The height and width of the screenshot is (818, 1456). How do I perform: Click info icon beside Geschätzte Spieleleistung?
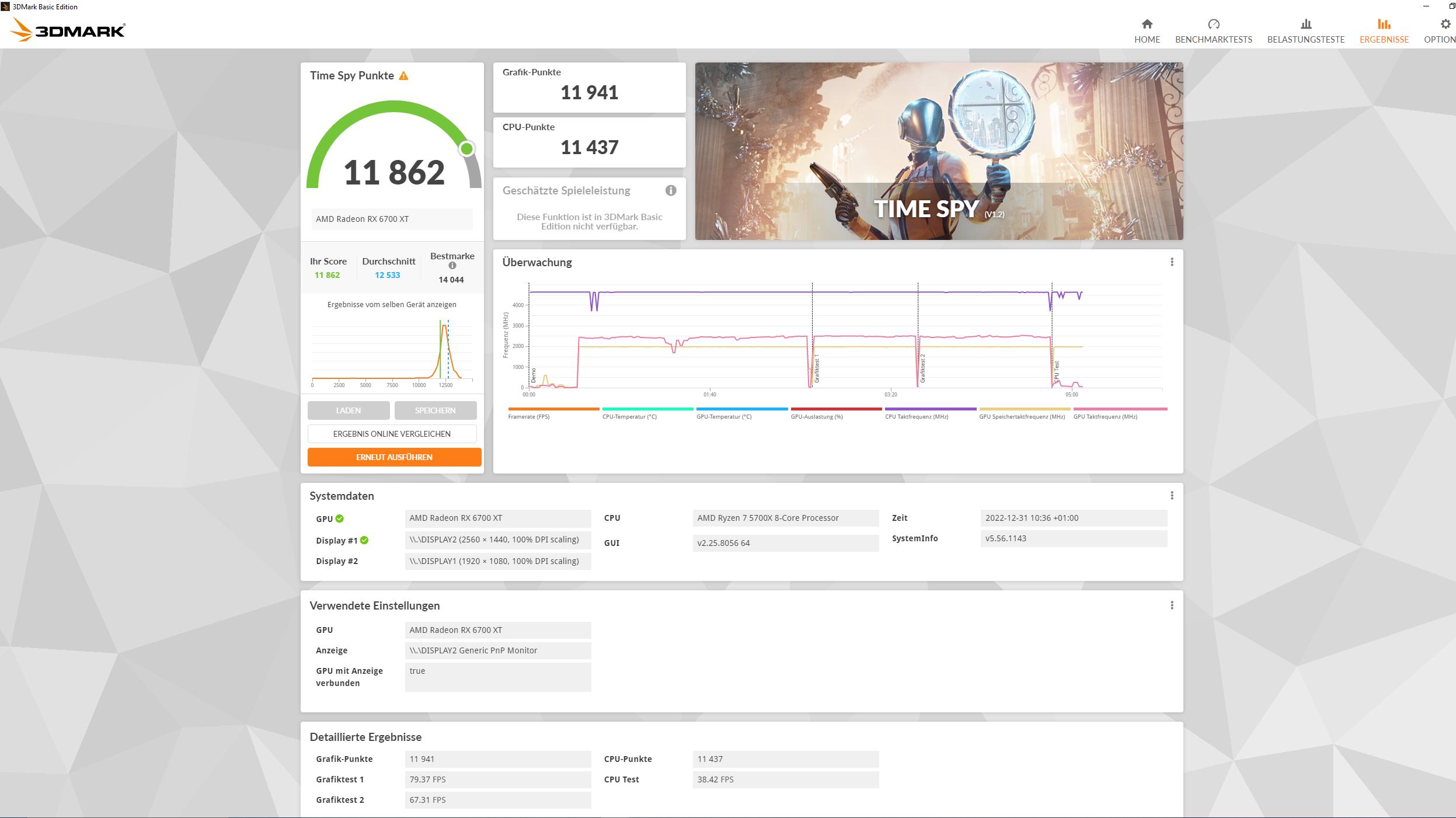coord(671,190)
